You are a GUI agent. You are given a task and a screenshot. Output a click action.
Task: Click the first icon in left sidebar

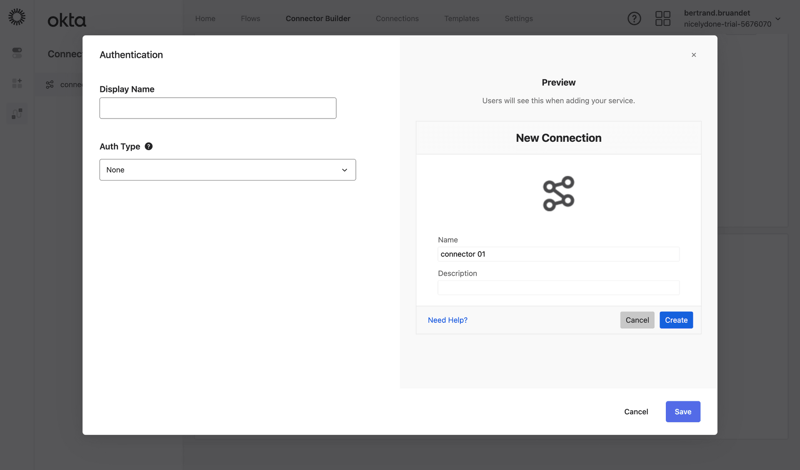[x=17, y=53]
